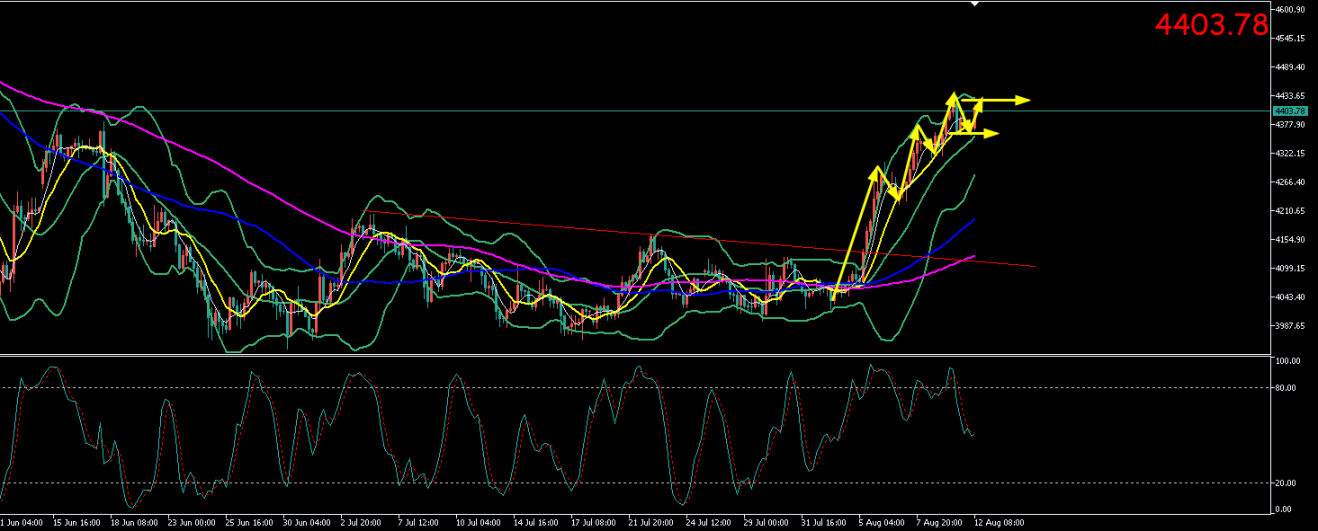Image resolution: width=1318 pixels, height=531 pixels.
Task: Click the 4433.65 price axis label
Action: click(x=1291, y=96)
